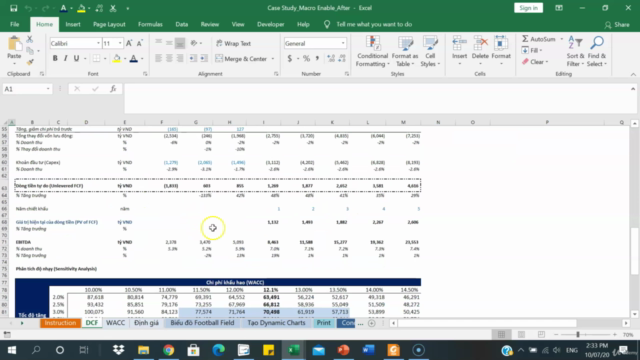Save the workbook with the save icon
The width and height of the screenshot is (640, 360).
coord(13,8)
